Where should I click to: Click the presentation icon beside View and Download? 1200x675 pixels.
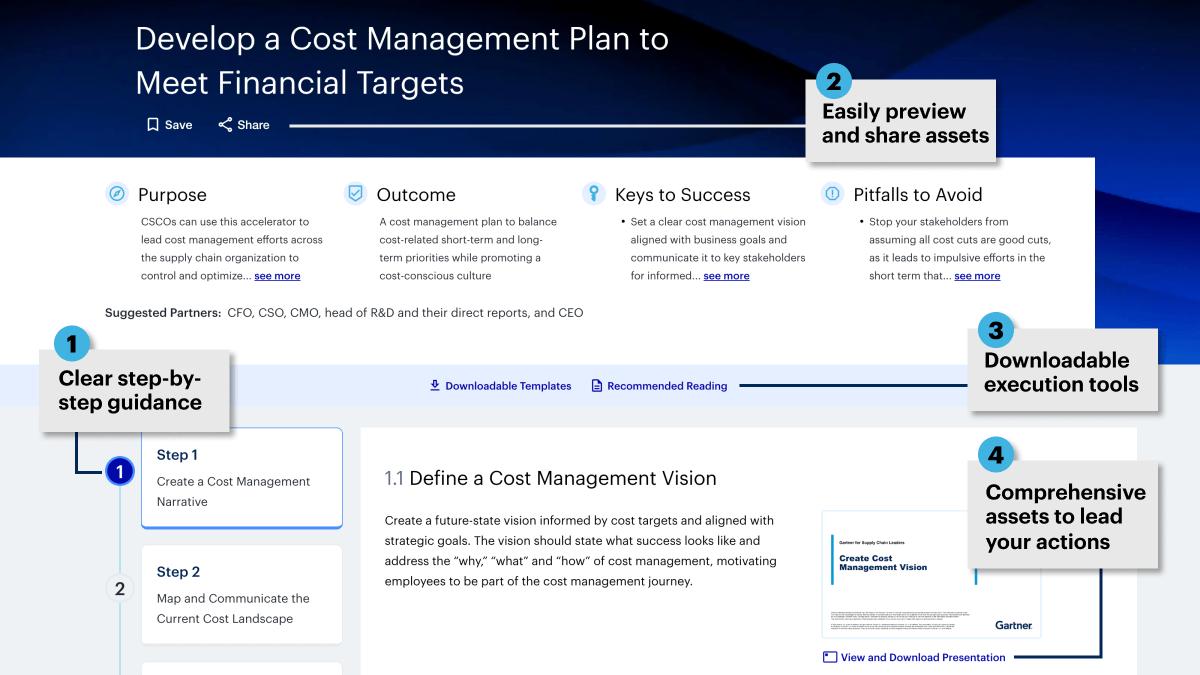(x=829, y=657)
